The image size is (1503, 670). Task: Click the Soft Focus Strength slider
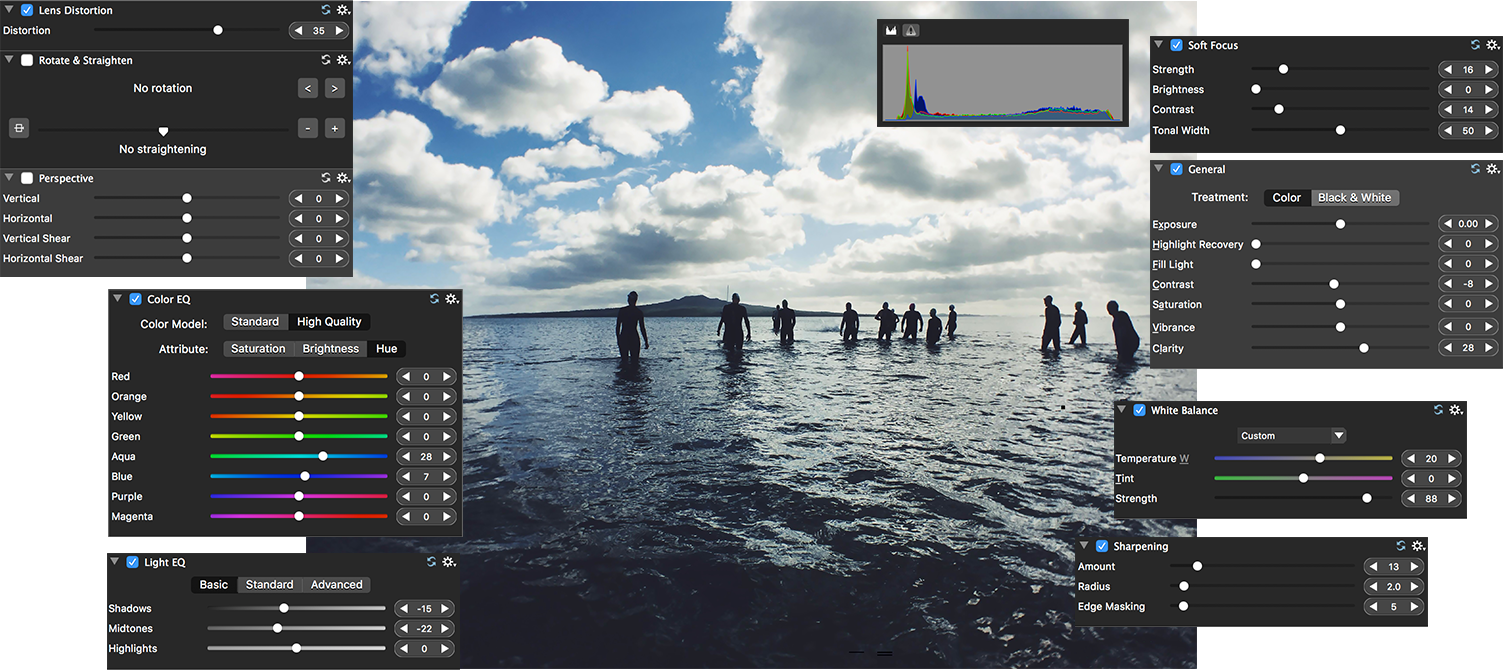coord(1340,70)
